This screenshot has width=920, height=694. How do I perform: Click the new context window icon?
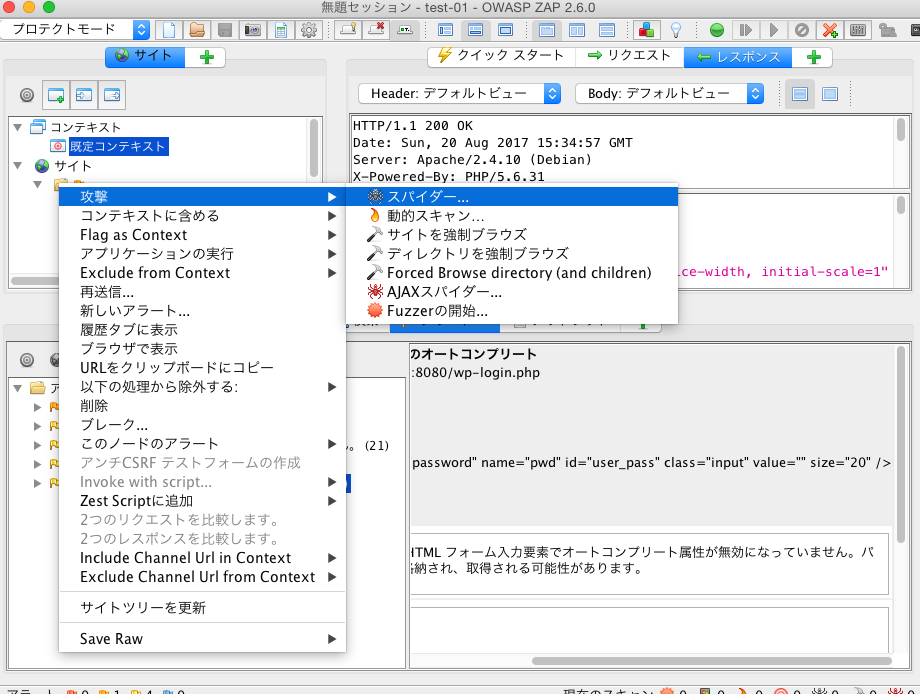tap(56, 94)
